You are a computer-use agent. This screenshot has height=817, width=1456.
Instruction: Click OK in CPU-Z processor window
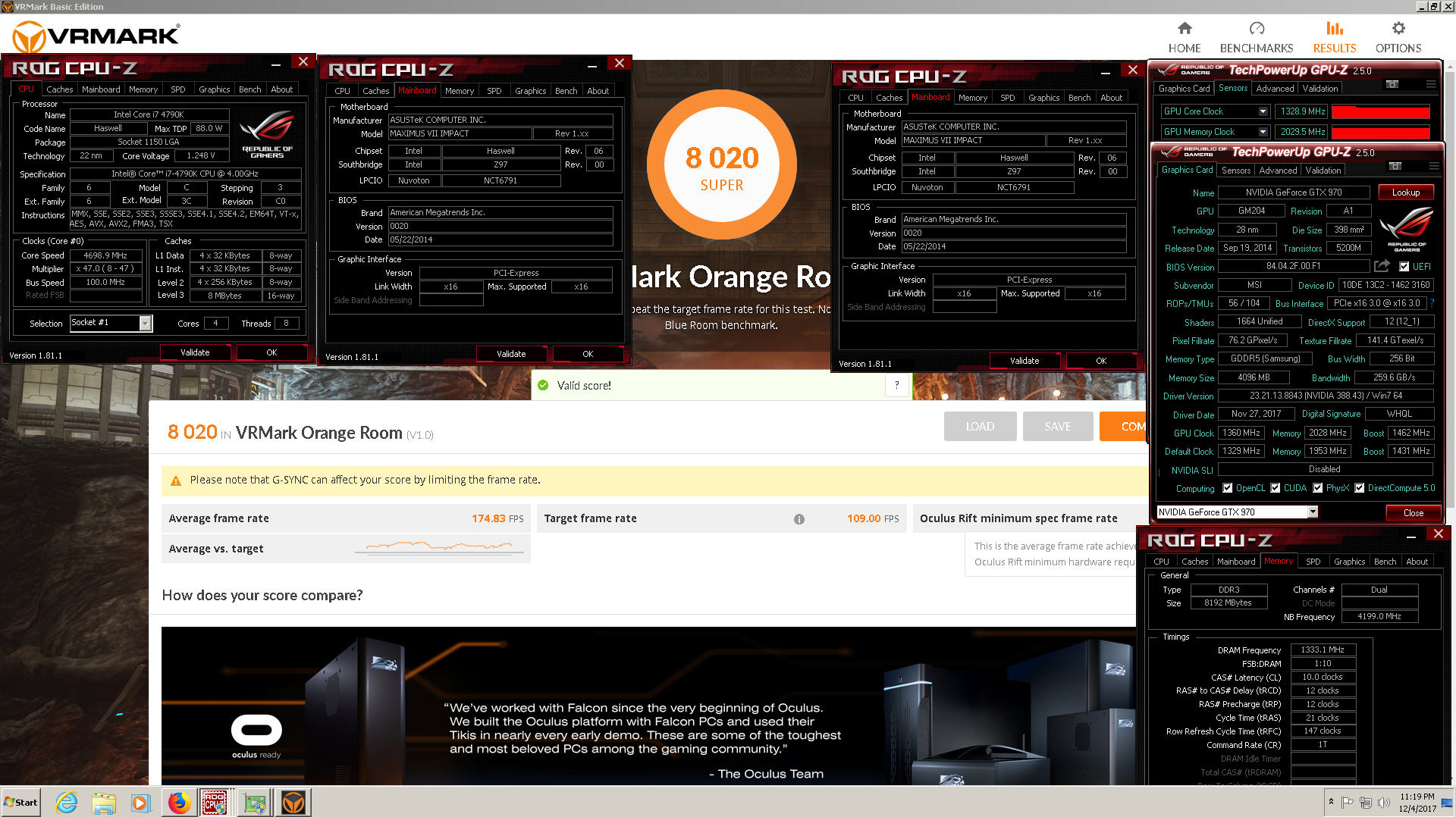tap(271, 352)
